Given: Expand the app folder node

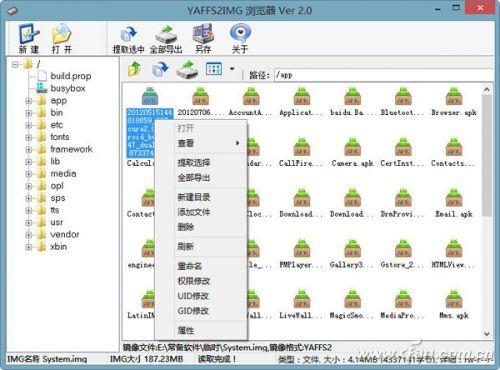Looking at the screenshot, I should pos(29,101).
